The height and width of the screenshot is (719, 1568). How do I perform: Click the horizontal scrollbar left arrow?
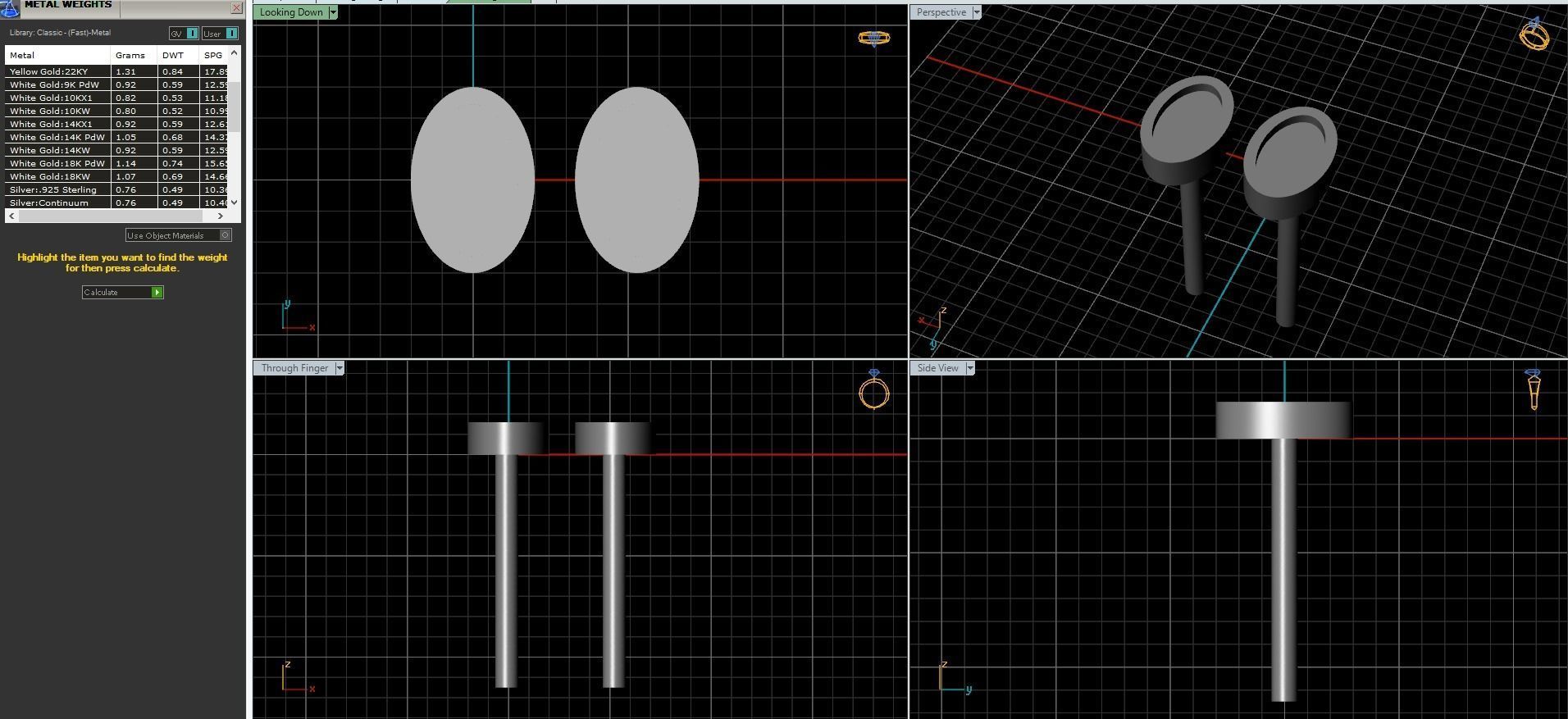[x=11, y=216]
